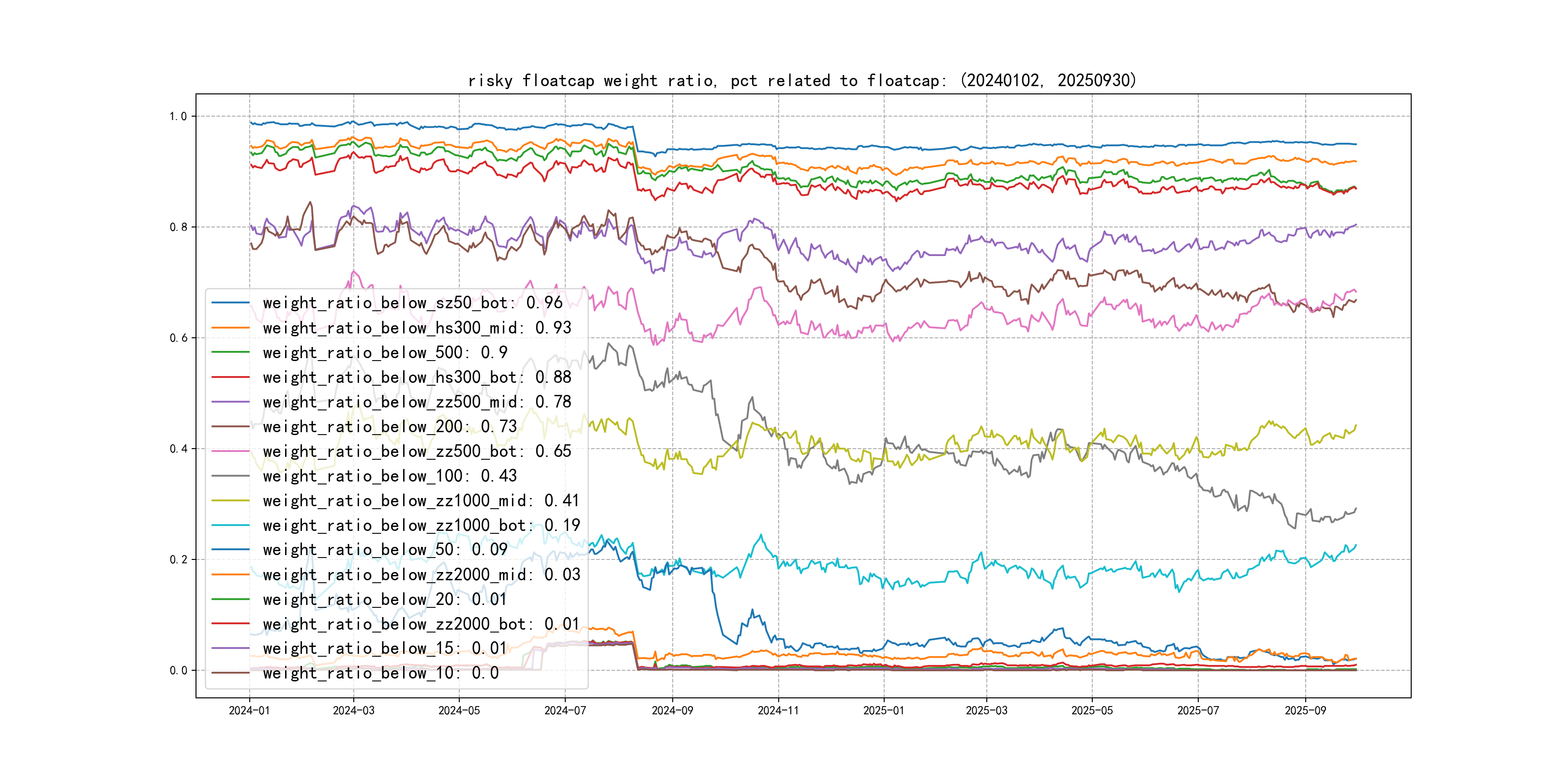The height and width of the screenshot is (784, 1568).
Task: Select legend label weight_ratio_below_200
Action: coord(390,427)
